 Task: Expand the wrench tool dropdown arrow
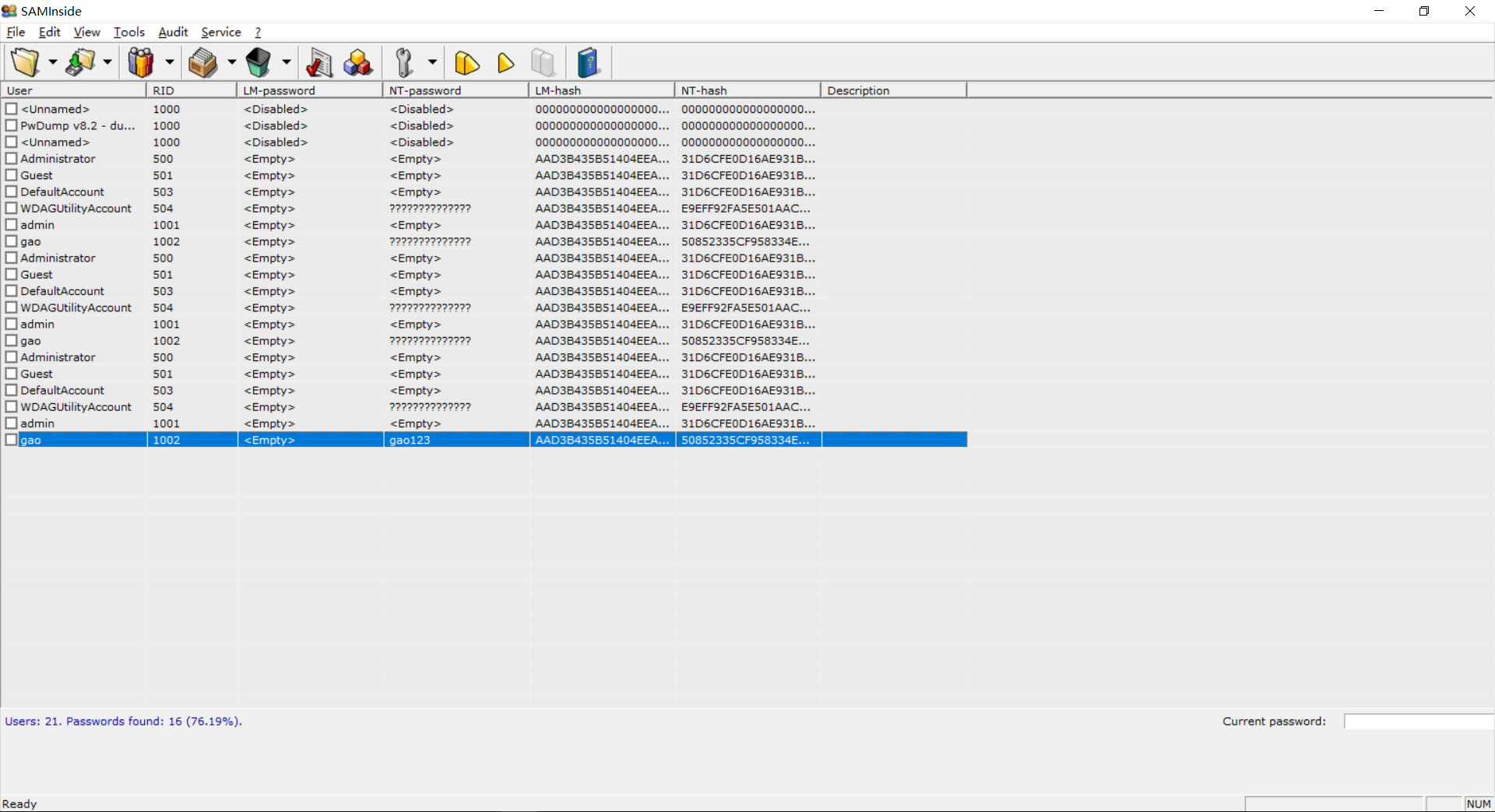click(x=432, y=62)
